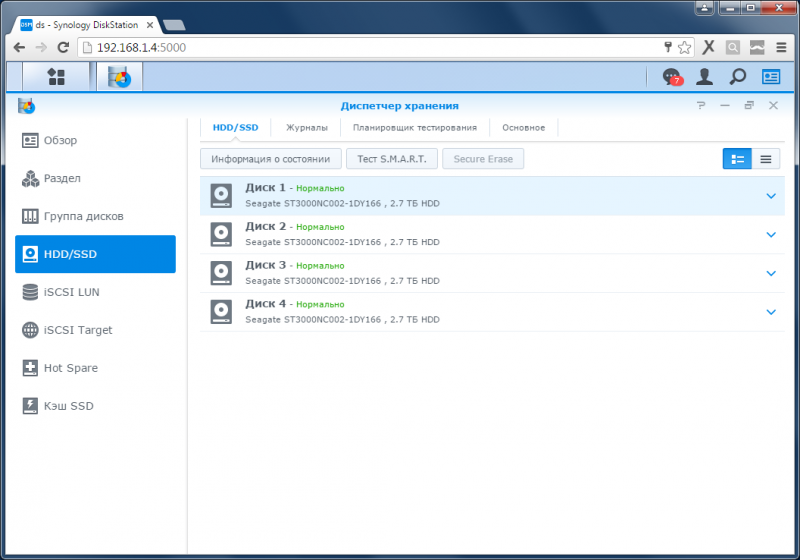Select the Storage Manager taskbar icon
The height and width of the screenshot is (560, 800).
point(119,77)
